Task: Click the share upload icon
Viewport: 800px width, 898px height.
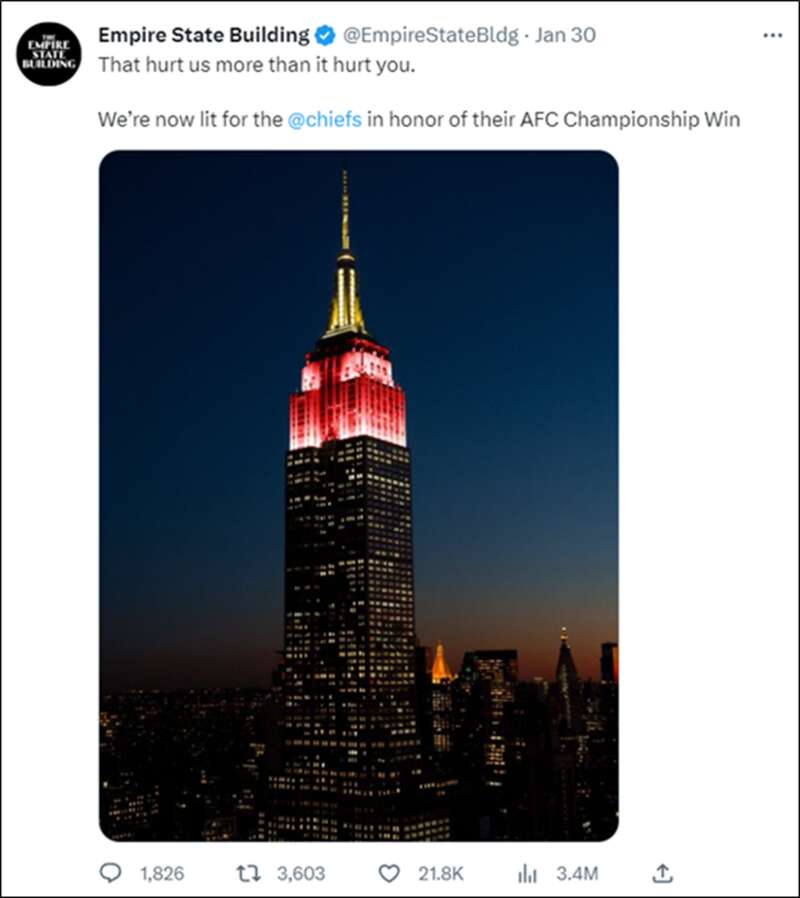Action: pyautogui.click(x=661, y=873)
